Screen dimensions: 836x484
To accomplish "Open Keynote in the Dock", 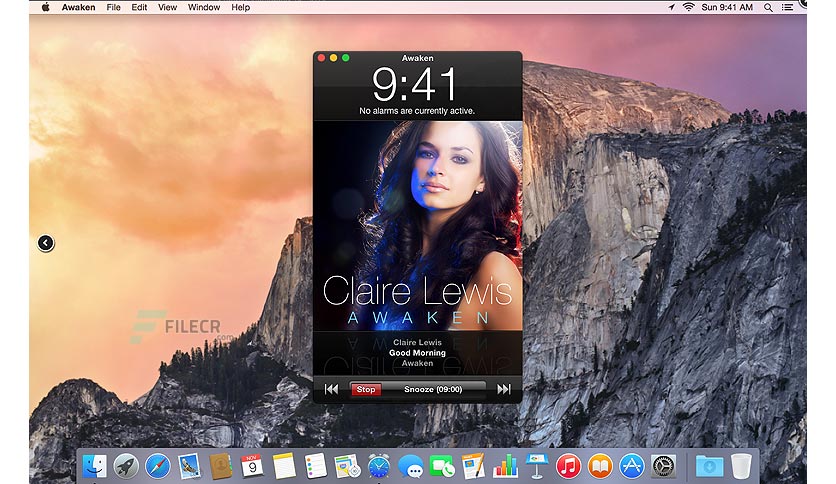I will coord(537,466).
